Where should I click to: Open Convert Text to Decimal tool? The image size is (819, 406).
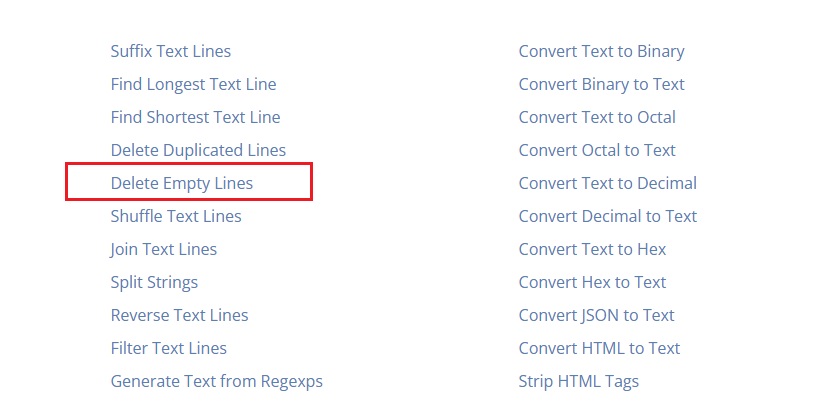click(x=607, y=183)
